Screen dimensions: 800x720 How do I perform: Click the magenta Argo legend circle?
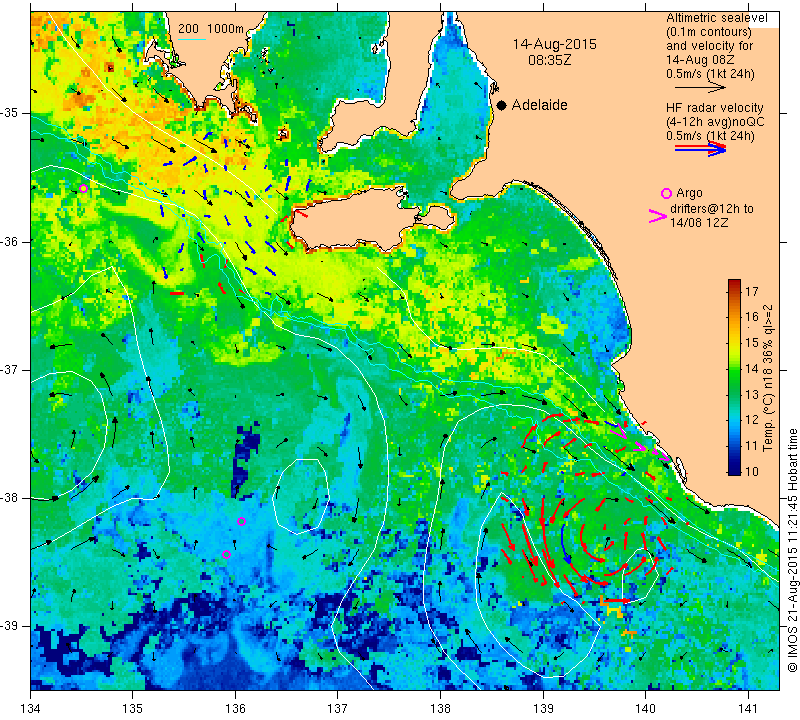666,193
